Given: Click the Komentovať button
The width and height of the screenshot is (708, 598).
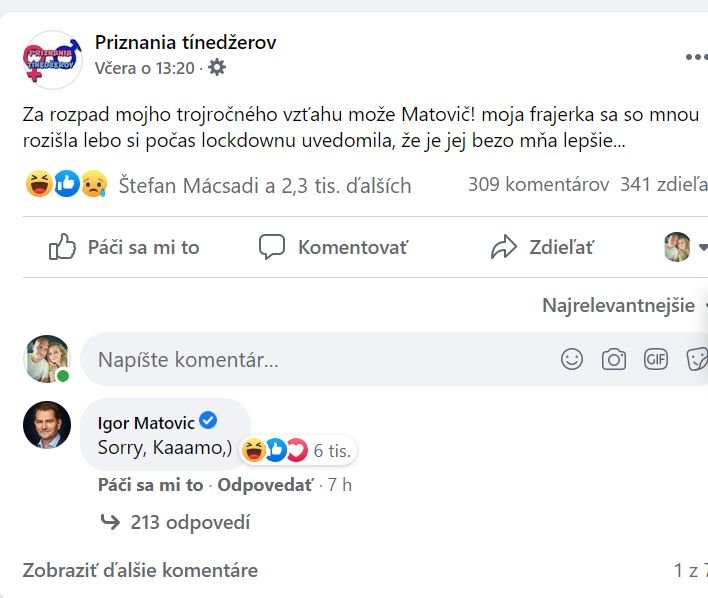Looking at the screenshot, I should [333, 247].
